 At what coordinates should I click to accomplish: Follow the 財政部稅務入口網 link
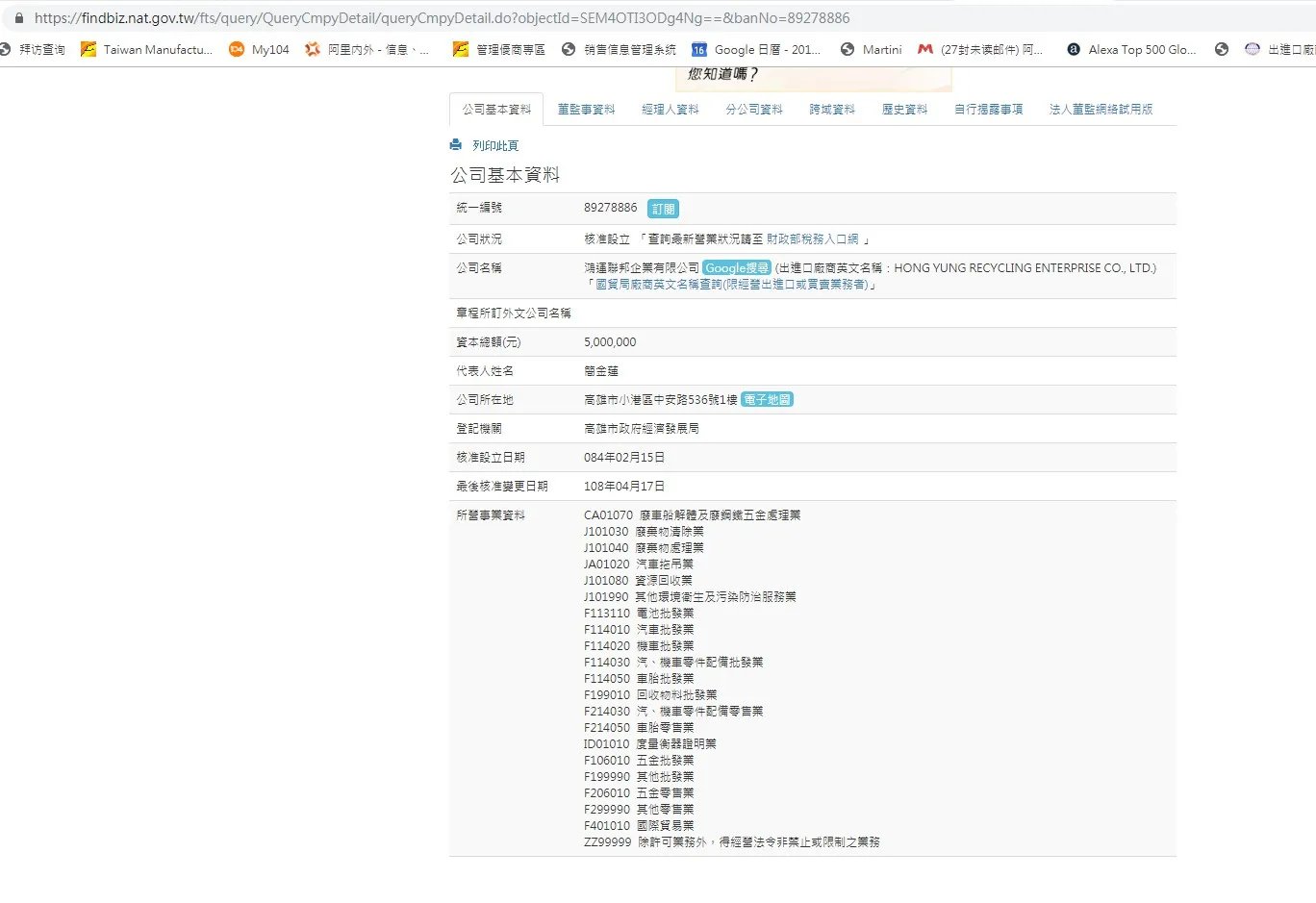[812, 239]
